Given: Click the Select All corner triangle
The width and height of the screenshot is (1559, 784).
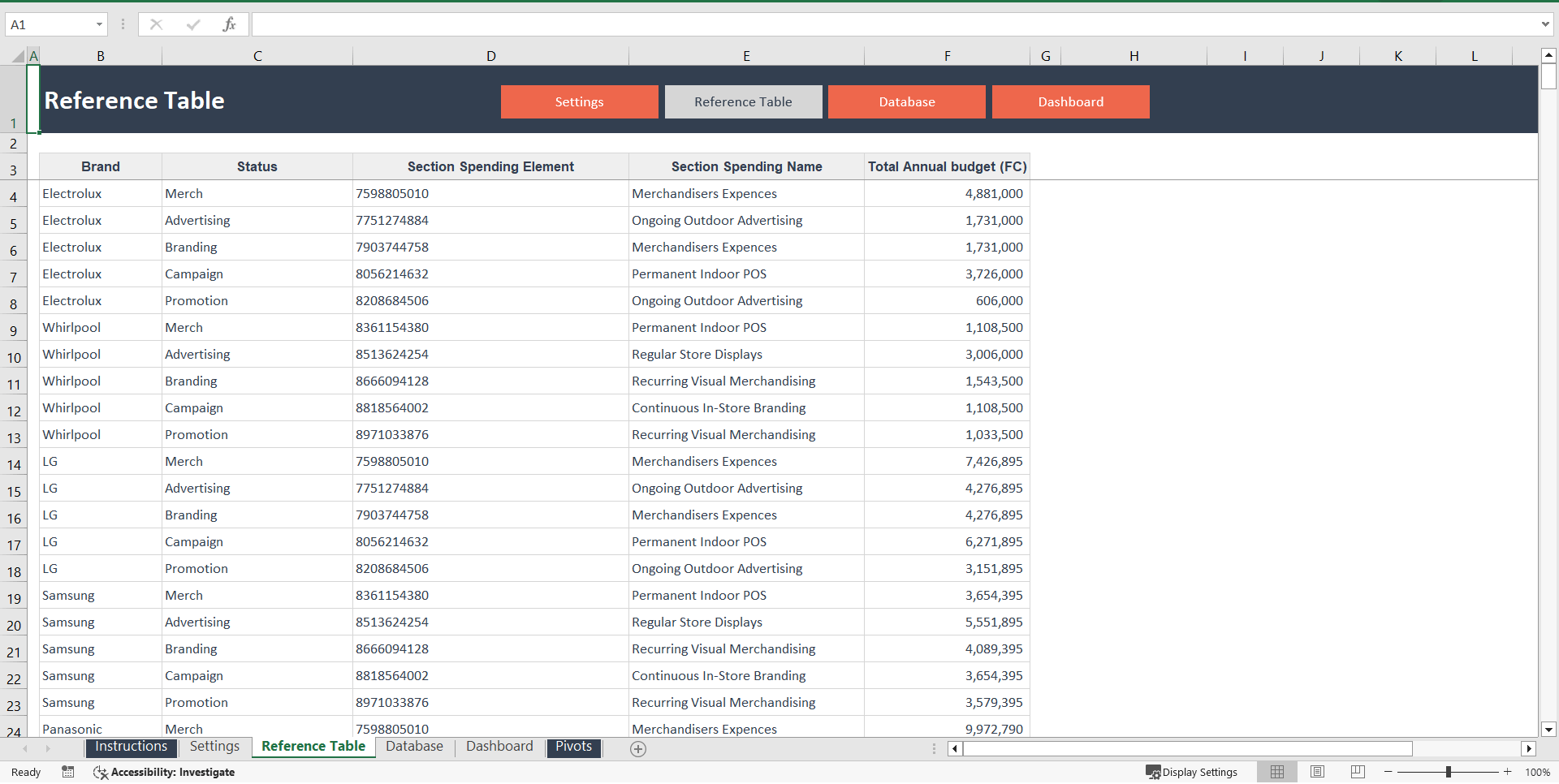Looking at the screenshot, I should 17,56.
